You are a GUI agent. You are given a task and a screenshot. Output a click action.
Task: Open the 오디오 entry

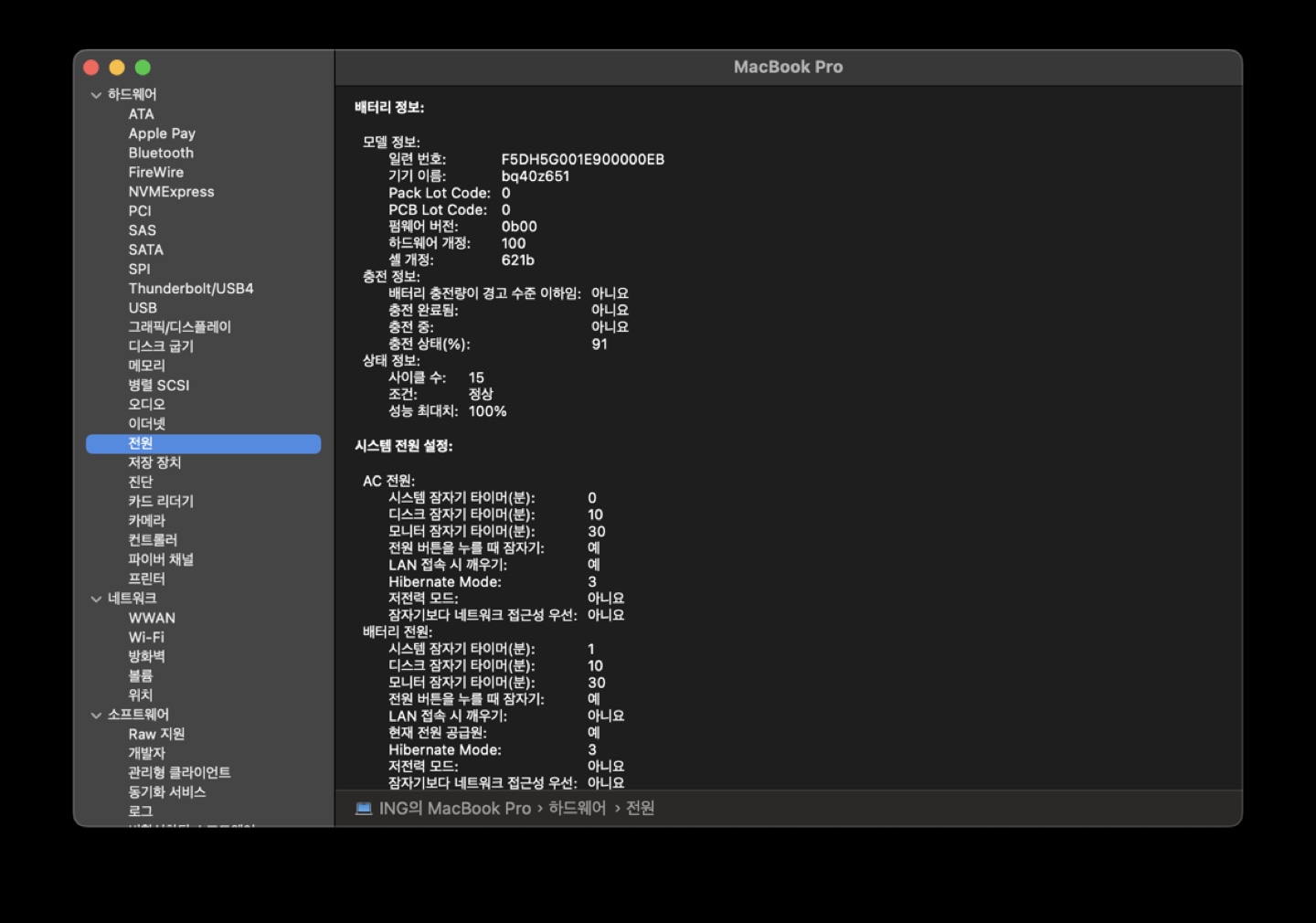point(146,404)
